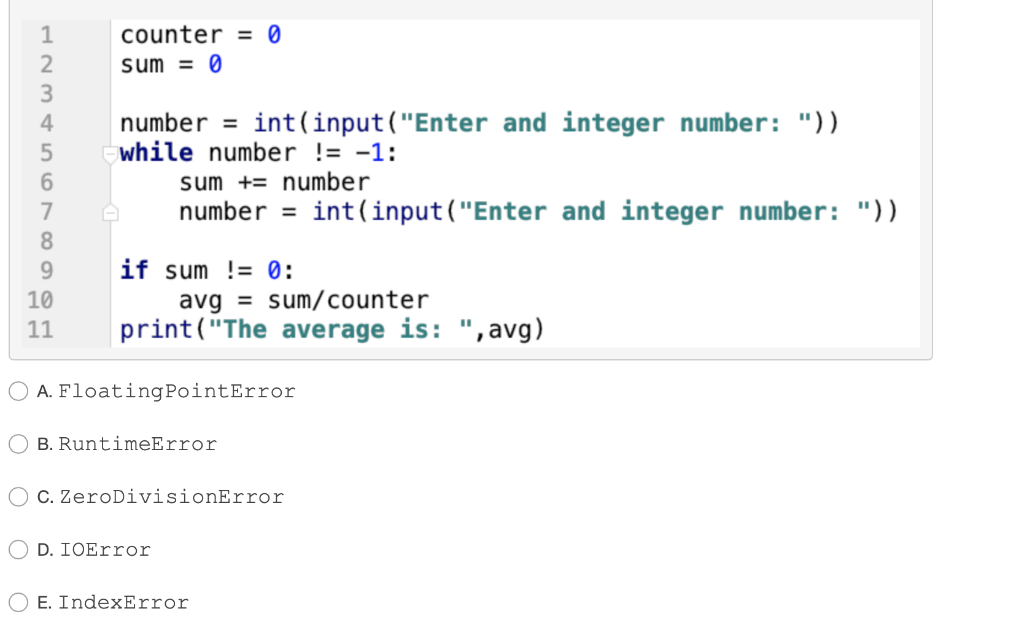Screen dimensions: 1024x630
Task: Pick answer E IndexError
Action: click(18, 602)
